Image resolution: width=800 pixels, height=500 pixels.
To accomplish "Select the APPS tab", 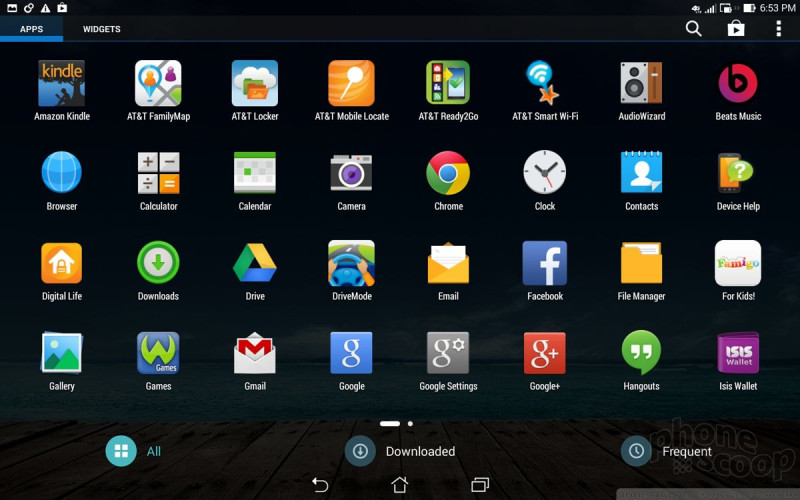I will (31, 29).
